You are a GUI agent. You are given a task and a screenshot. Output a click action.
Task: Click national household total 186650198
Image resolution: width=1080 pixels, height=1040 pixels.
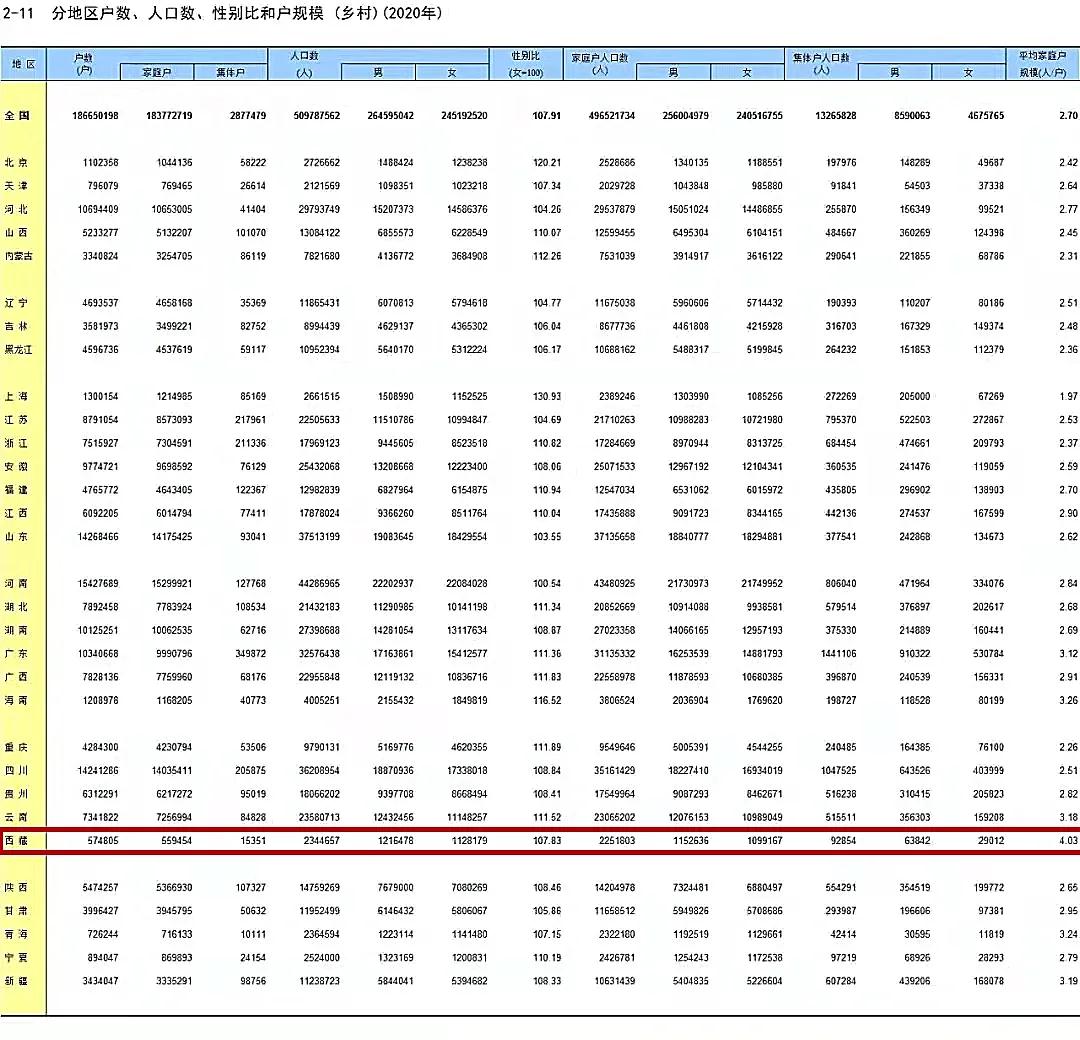95,116
